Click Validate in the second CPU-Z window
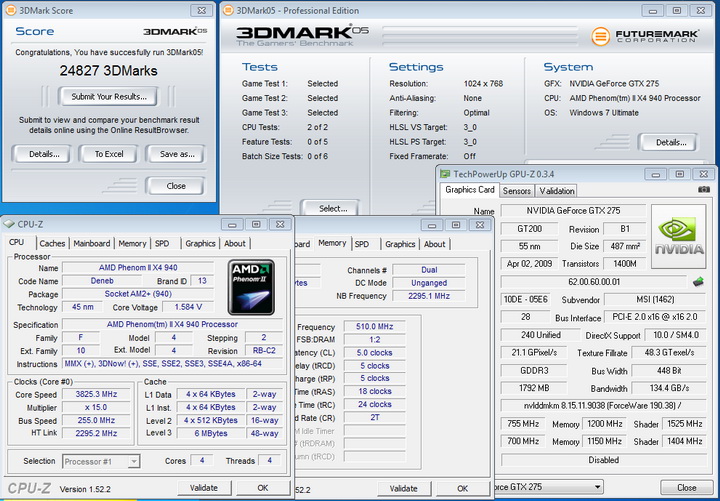 [404, 489]
